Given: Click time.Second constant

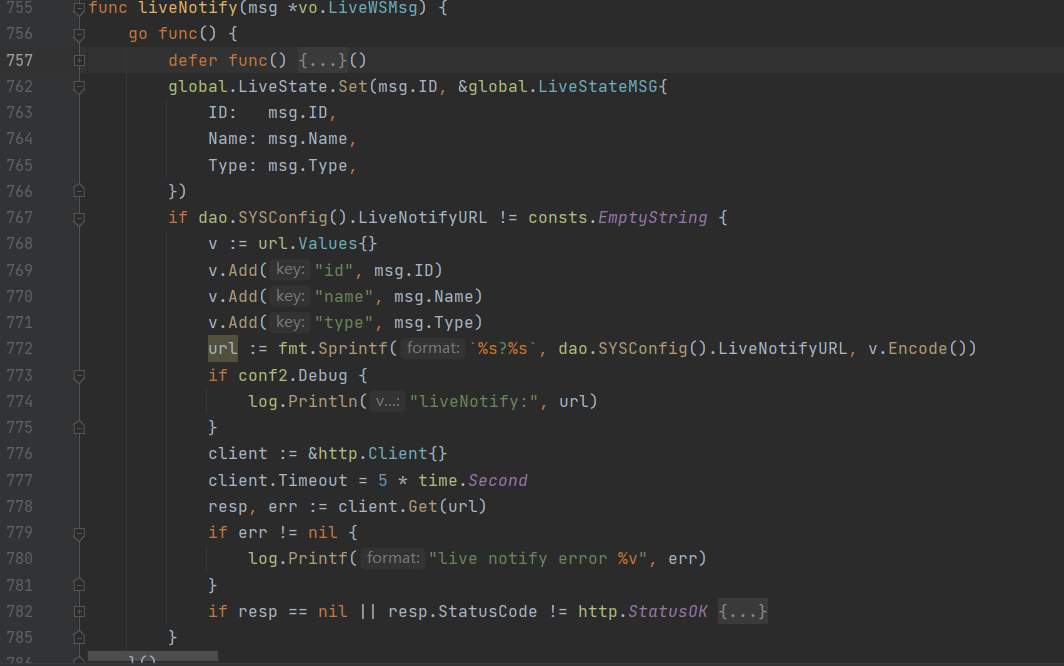Looking at the screenshot, I should point(472,481).
